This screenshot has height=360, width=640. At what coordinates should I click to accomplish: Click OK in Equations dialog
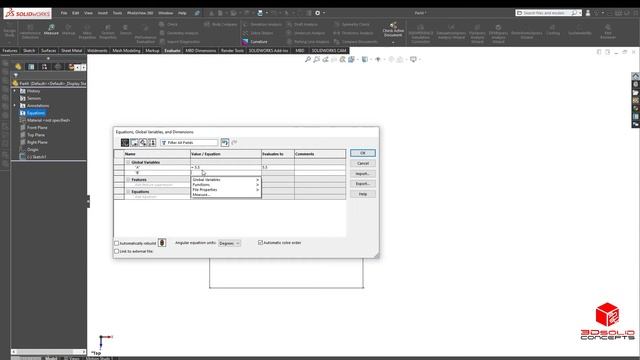coord(363,153)
